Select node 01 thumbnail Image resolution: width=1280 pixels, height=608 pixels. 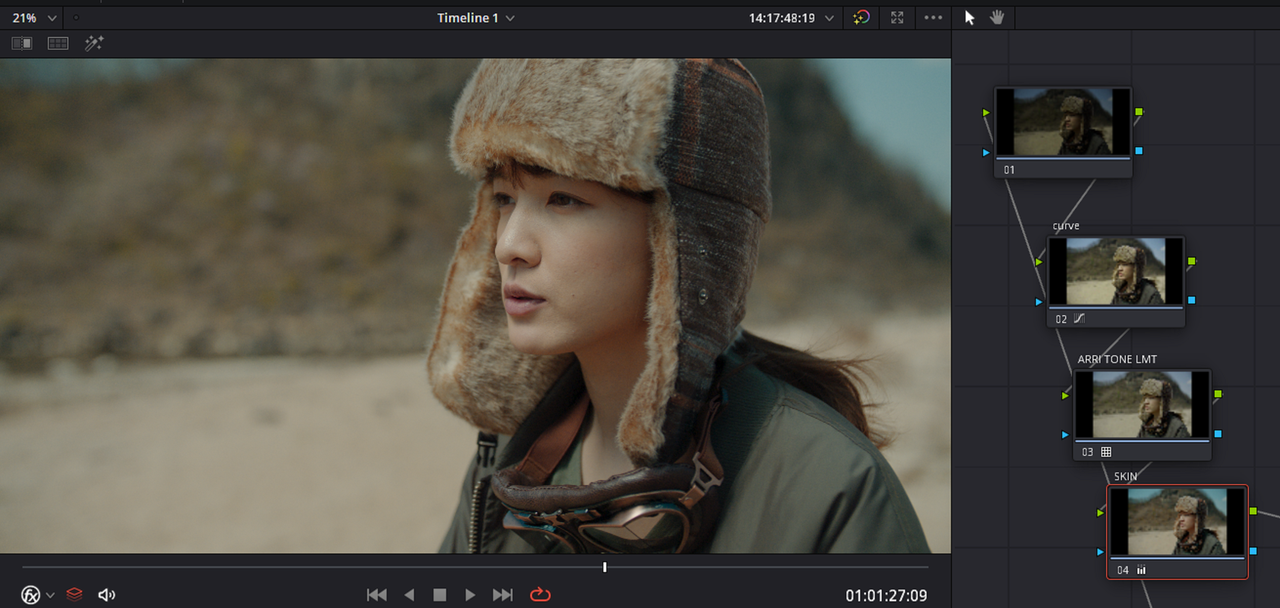(1063, 122)
